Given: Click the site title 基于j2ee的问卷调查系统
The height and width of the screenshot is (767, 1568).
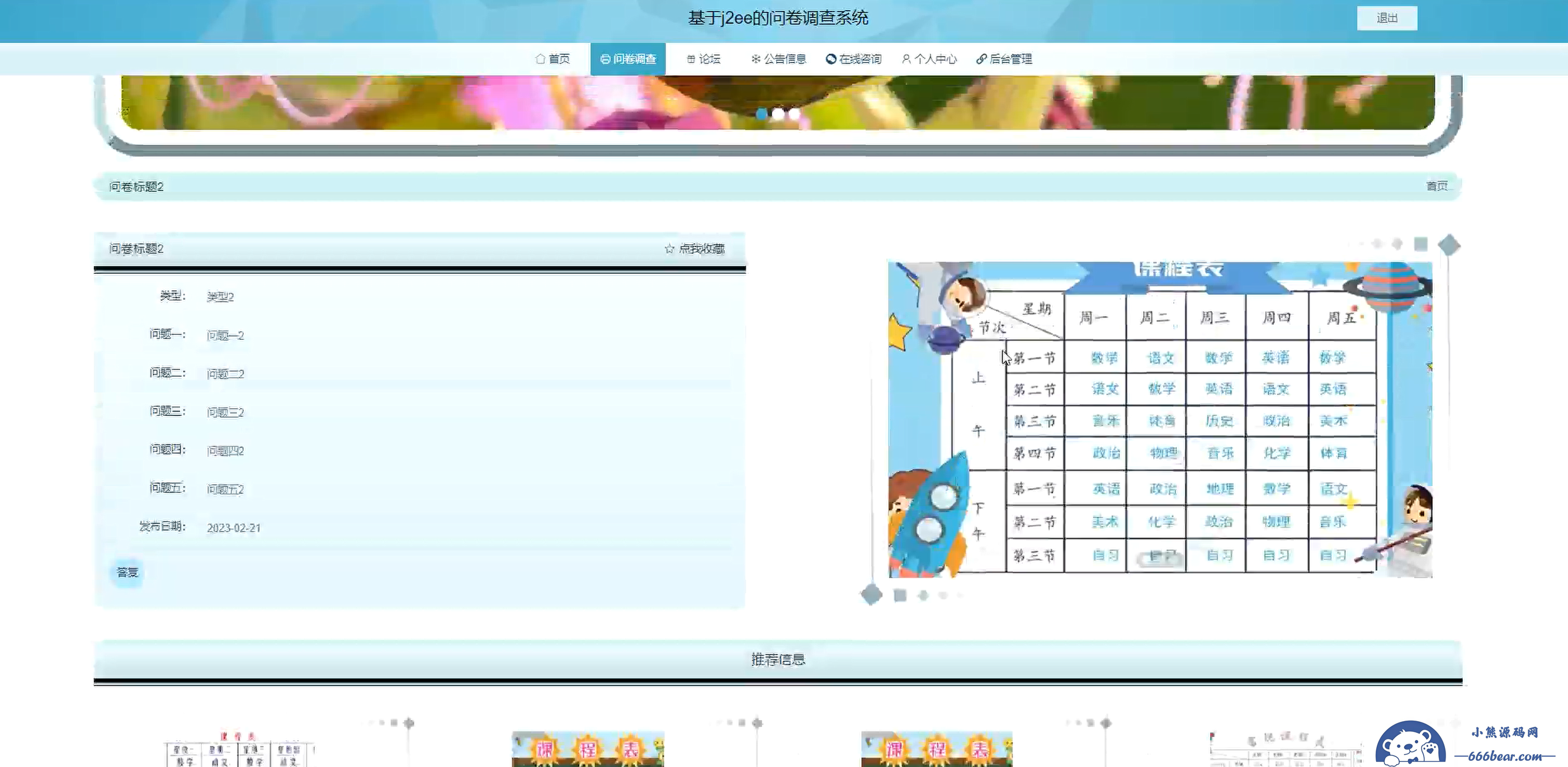Looking at the screenshot, I should (778, 18).
